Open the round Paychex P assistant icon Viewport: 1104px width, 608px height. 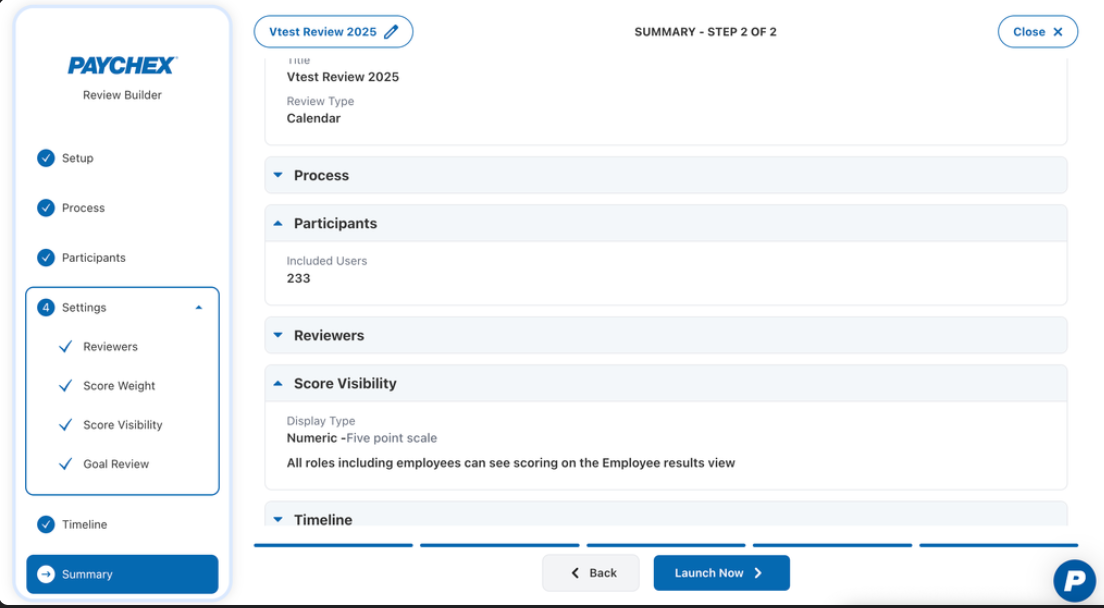pyautogui.click(x=1074, y=581)
